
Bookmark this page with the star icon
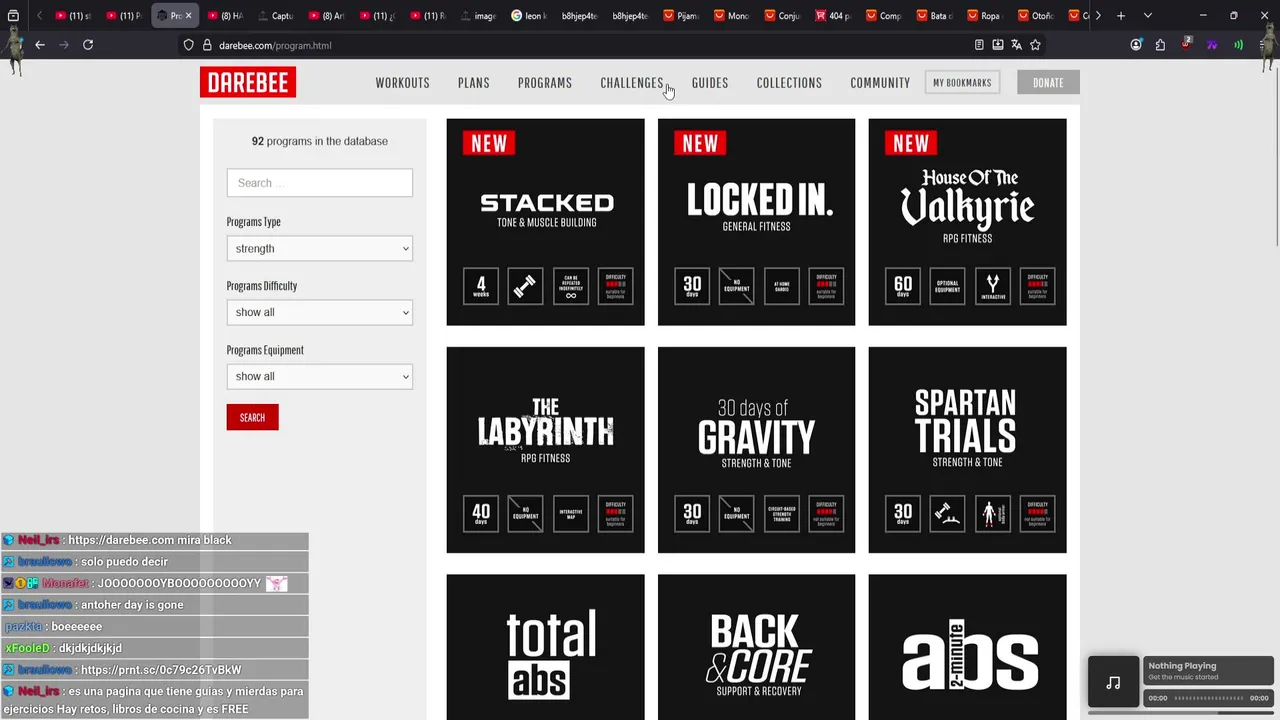[1035, 45]
